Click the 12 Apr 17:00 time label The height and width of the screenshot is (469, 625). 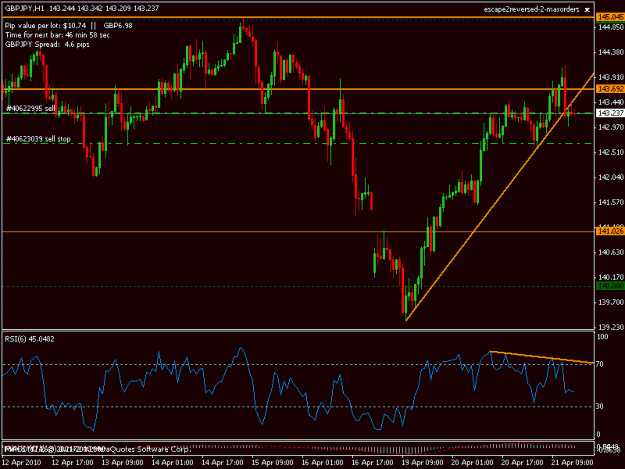point(73,462)
